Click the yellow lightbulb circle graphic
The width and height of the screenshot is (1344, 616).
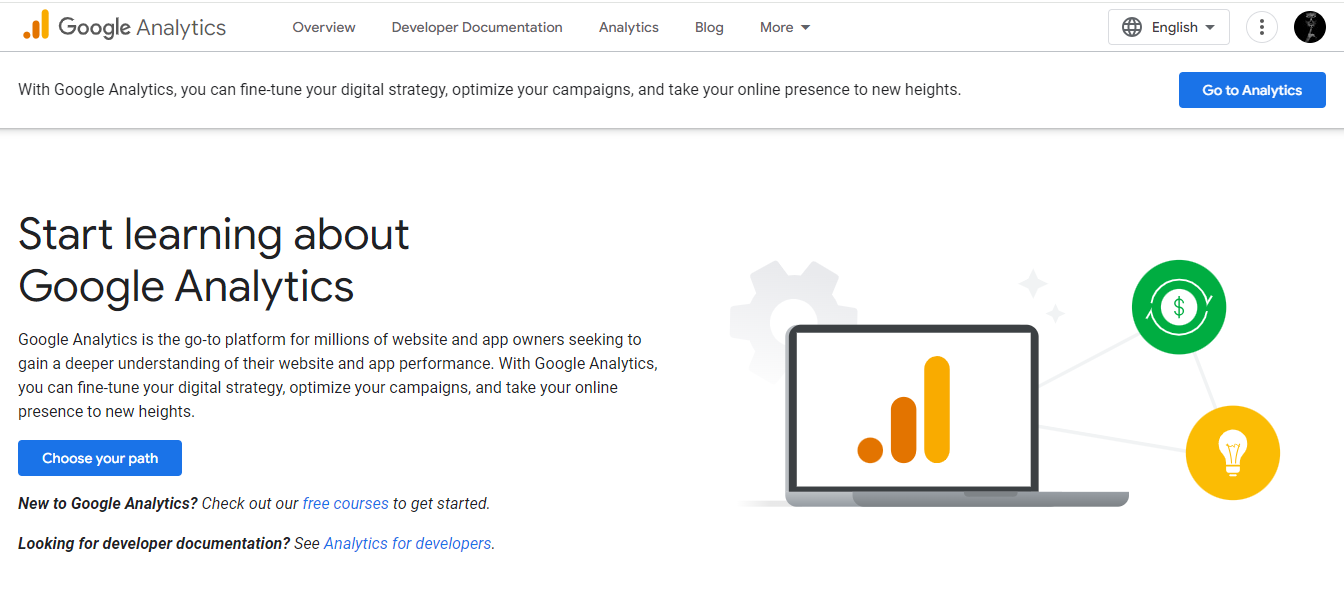pyautogui.click(x=1232, y=453)
